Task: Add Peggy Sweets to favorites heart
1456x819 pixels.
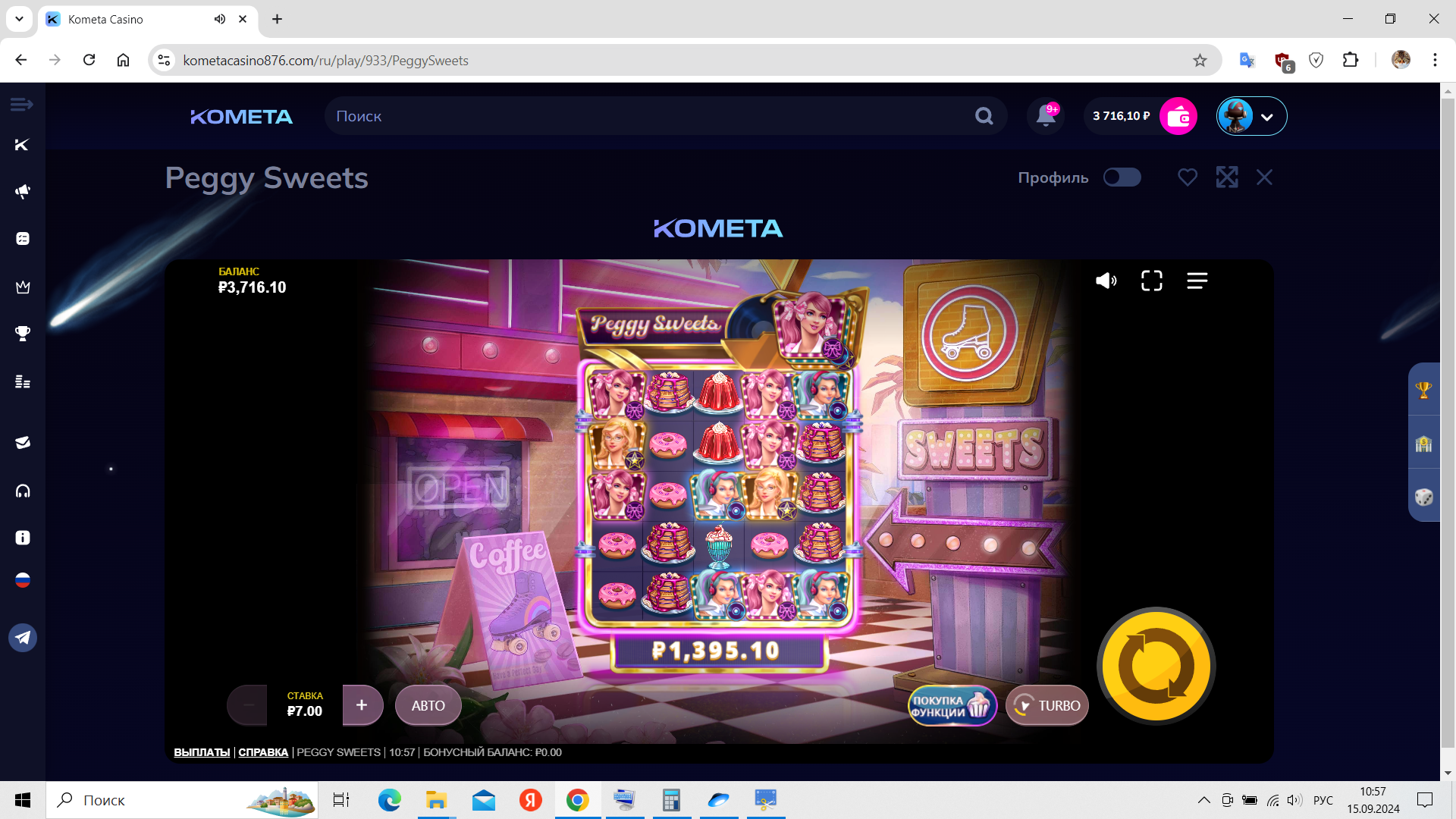Action: click(x=1187, y=177)
